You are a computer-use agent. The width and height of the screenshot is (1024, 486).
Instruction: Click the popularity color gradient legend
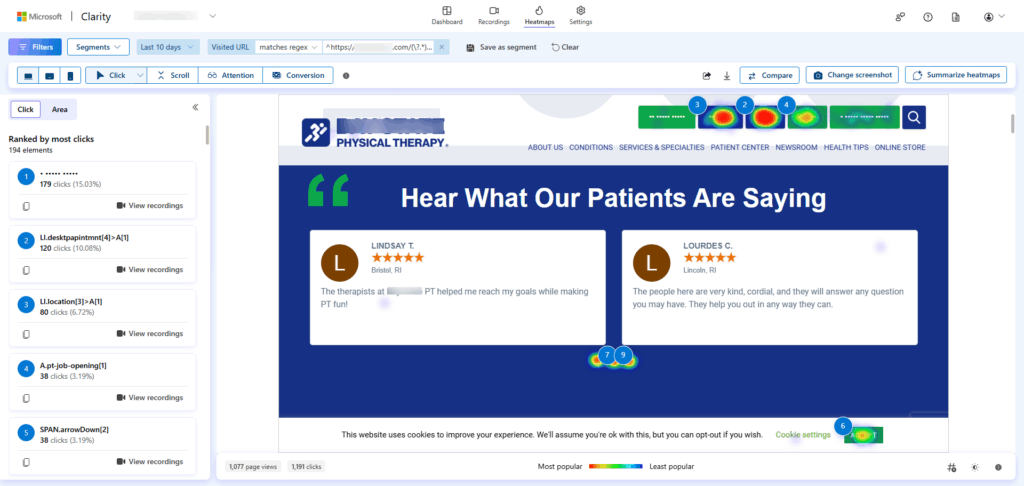tap(615, 467)
